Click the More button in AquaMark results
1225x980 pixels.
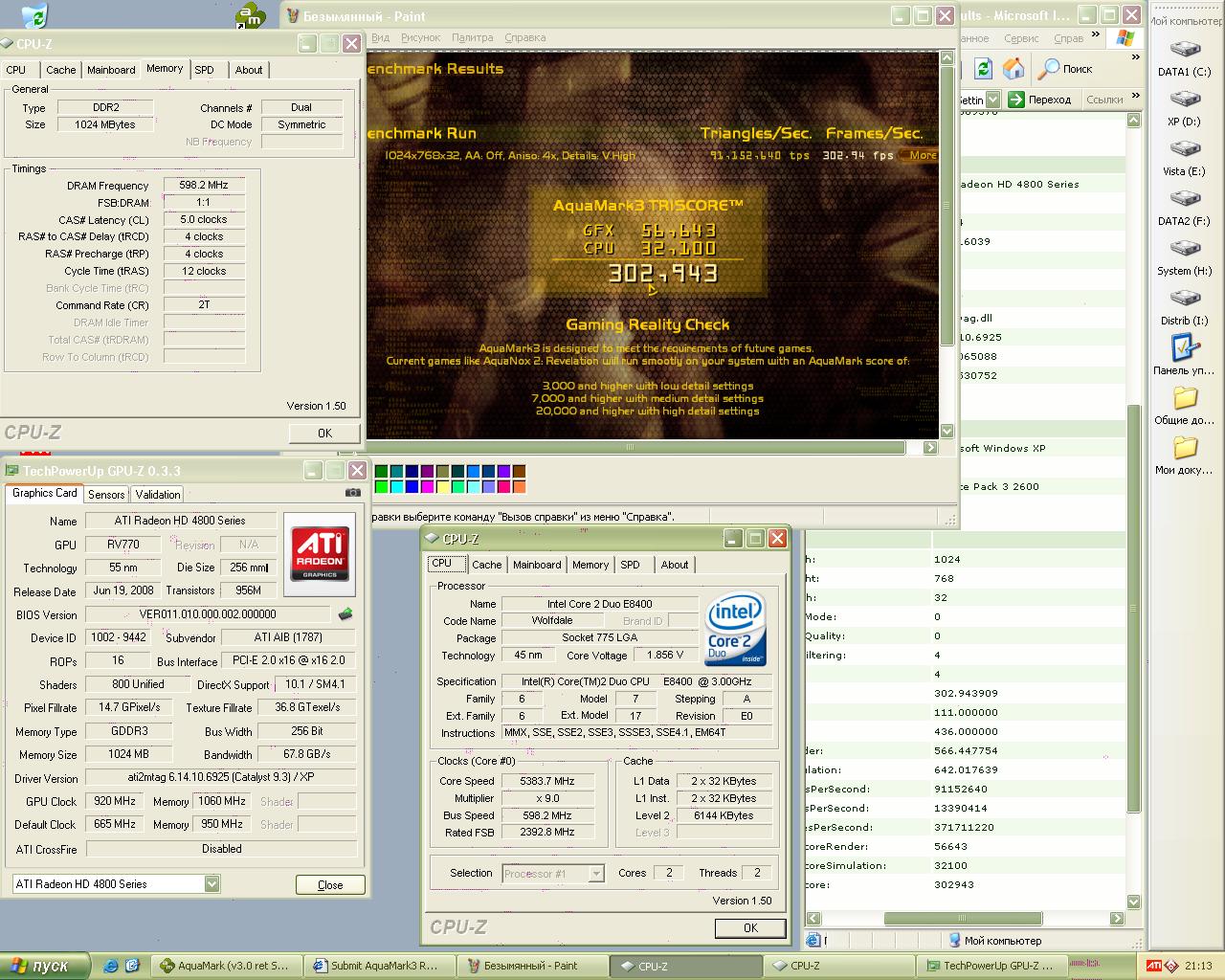(920, 155)
